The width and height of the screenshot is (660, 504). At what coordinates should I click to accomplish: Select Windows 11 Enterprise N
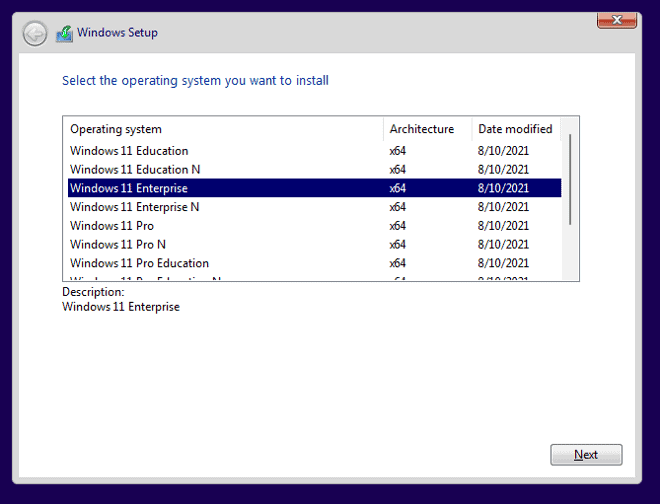point(314,207)
